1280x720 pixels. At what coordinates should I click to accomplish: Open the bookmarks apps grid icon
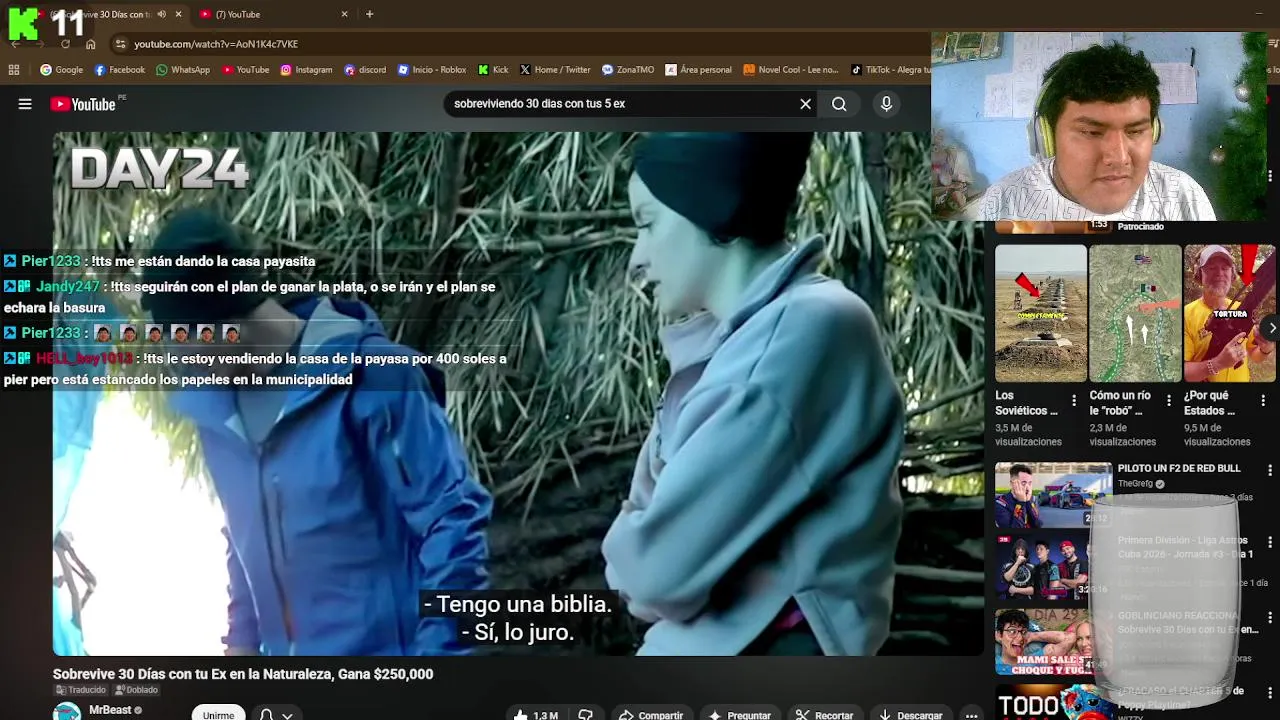14,70
